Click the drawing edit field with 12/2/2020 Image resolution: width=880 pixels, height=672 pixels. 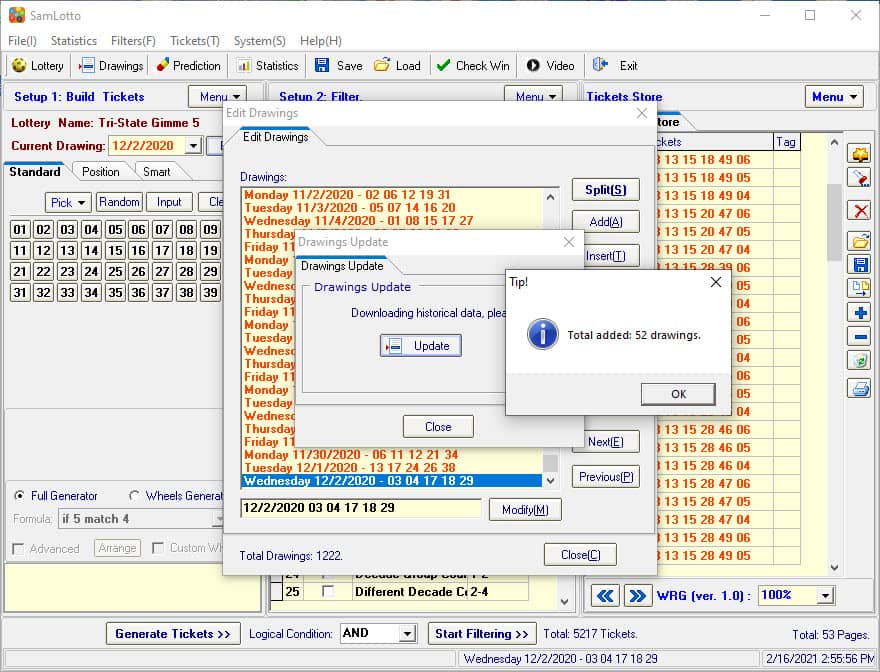click(x=360, y=508)
